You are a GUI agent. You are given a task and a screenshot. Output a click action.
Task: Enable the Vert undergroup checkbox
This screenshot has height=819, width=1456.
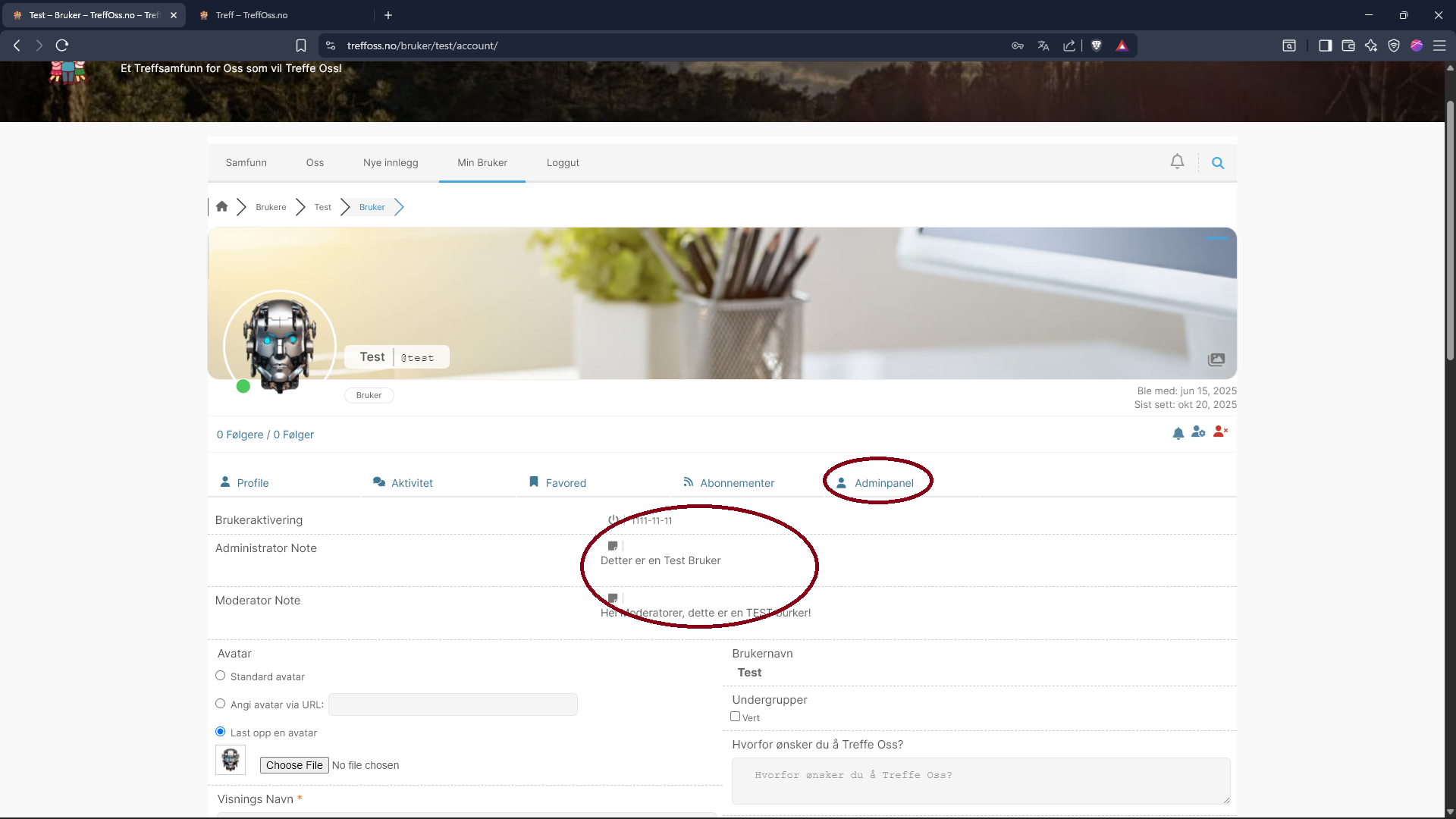coord(735,717)
